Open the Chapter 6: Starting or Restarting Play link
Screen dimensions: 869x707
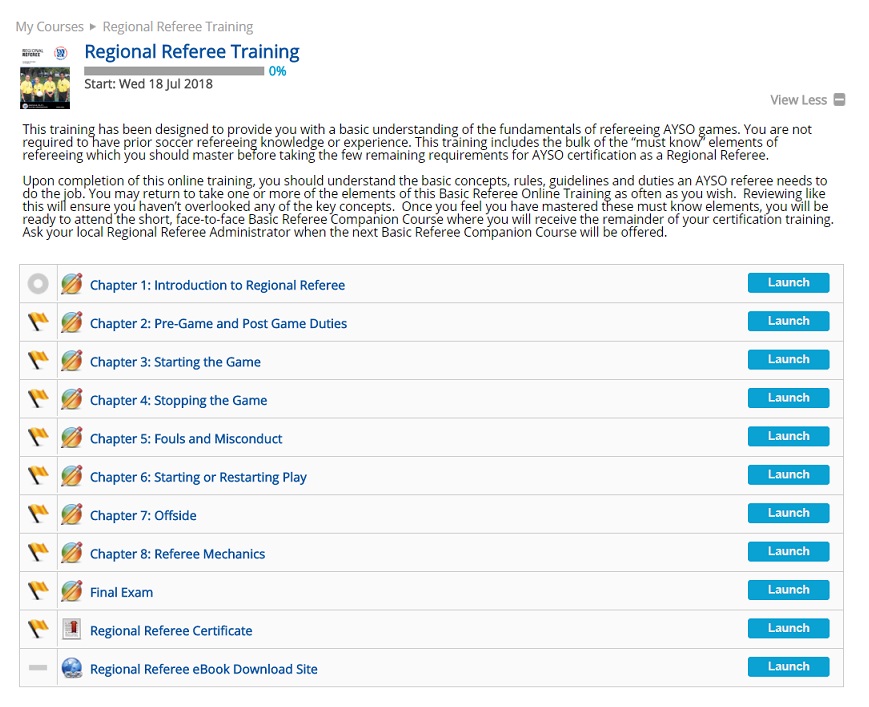(198, 477)
